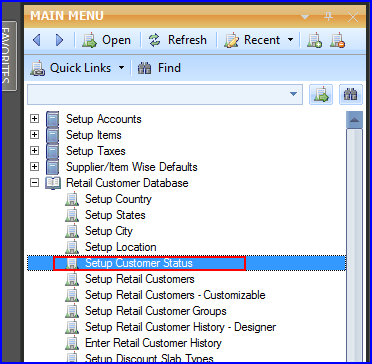Screen dimensions: 372x364
Task: Click the binoculars search icon beside search box
Action: [351, 94]
